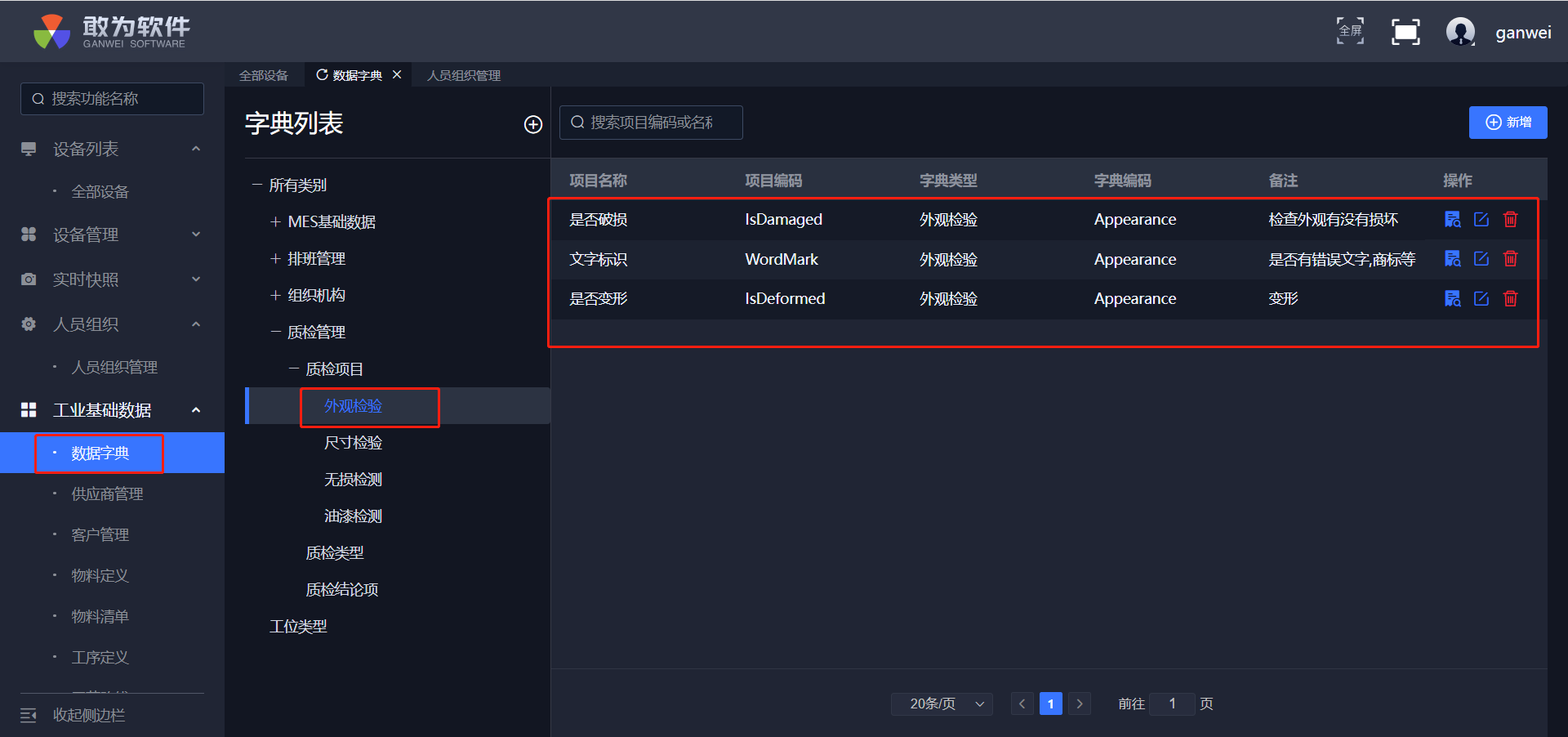Select 无损检测 in the dictionary tree
1568x737 pixels.
coord(354,480)
